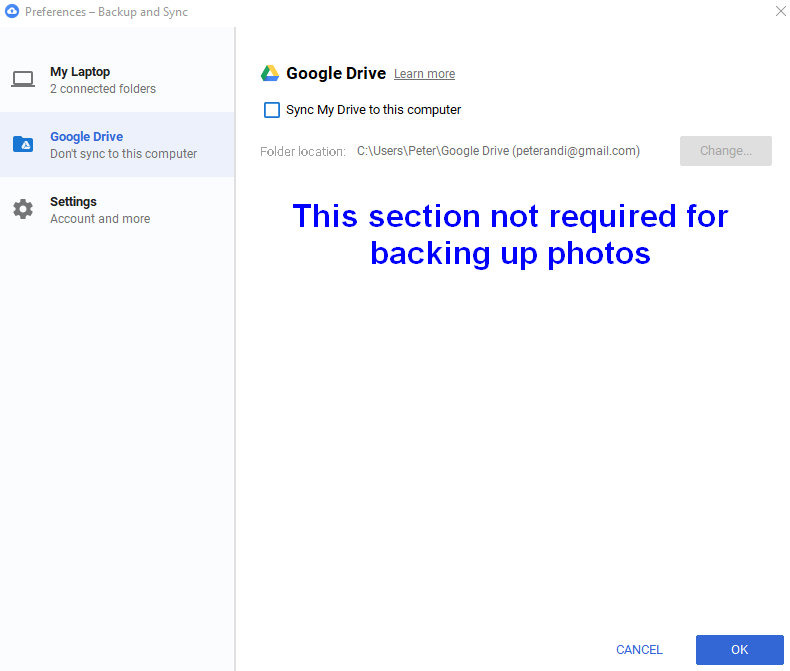Screen dimensions: 790x671
Task: Click the 'Preferences – Backup and Sync' title
Action: [x=106, y=12]
